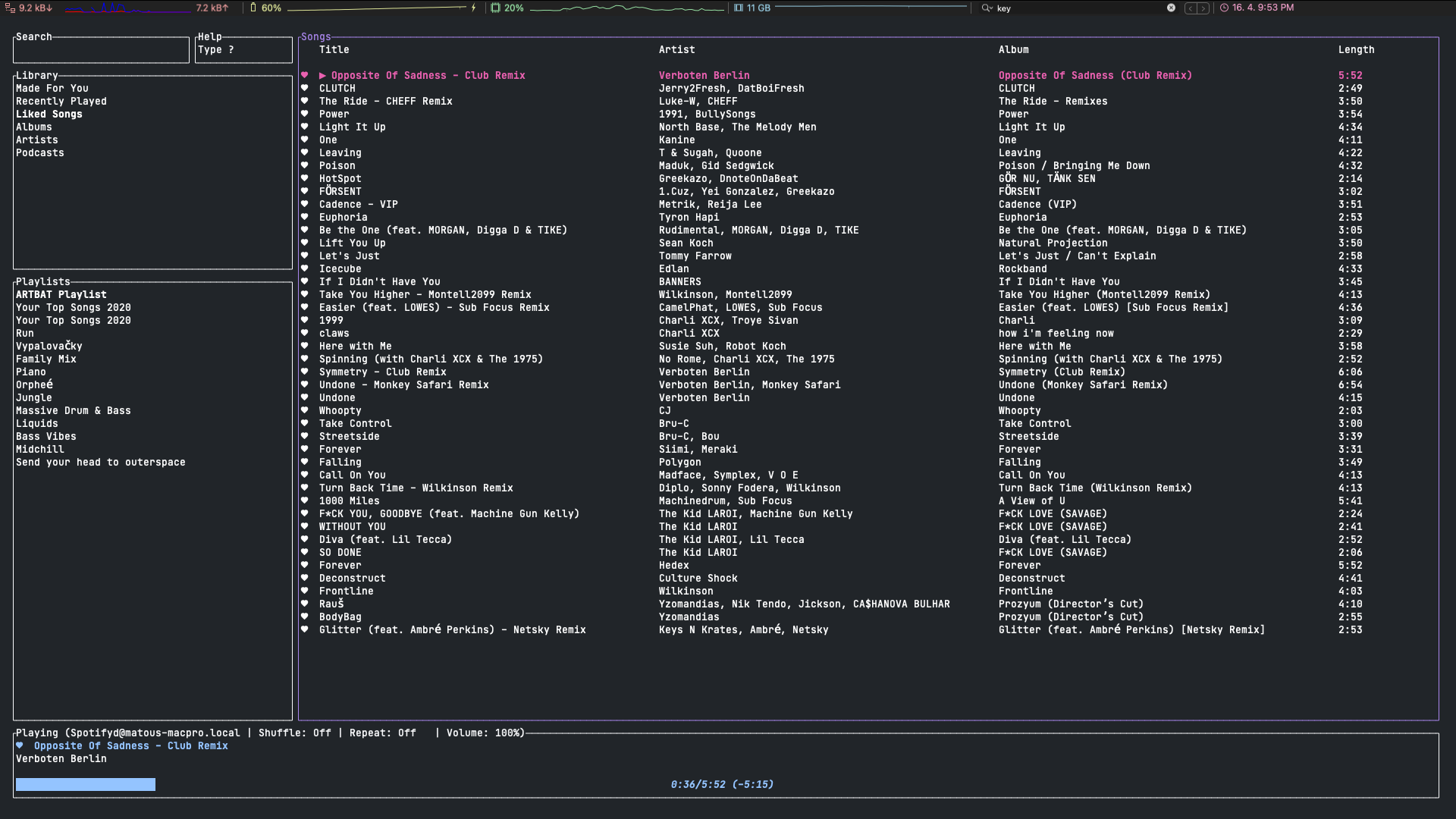The height and width of the screenshot is (819, 1456).
Task: Unlike the song Euphoria via heart icon
Action: (305, 217)
